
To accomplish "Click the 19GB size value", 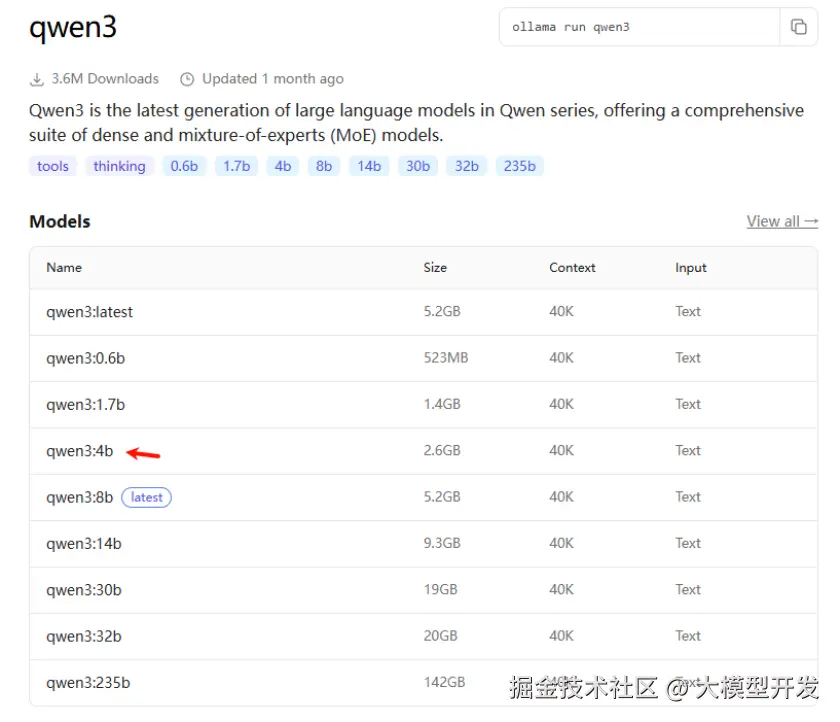I will point(440,589).
